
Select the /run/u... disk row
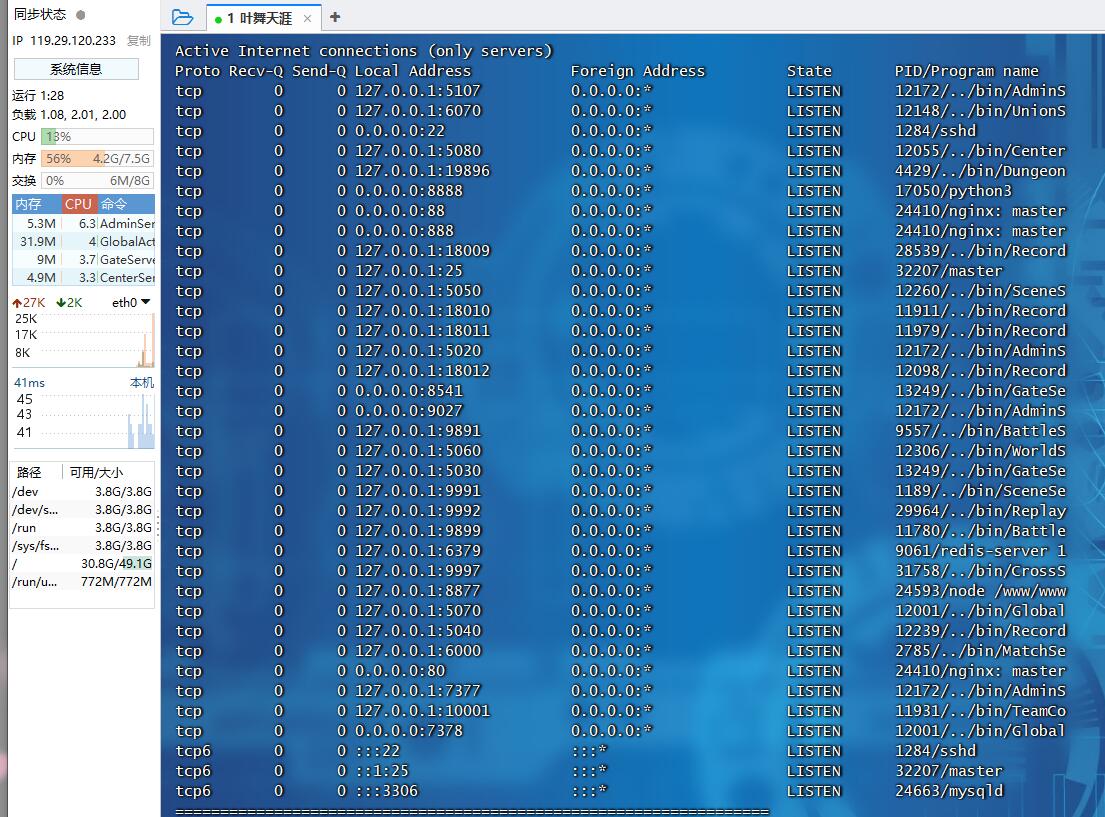(x=82, y=582)
